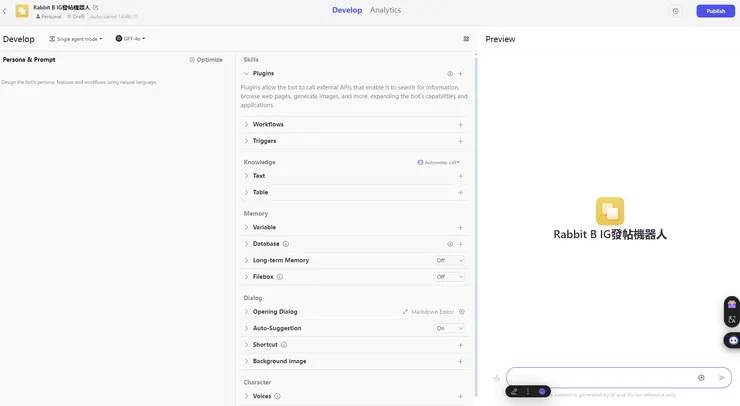740x406 pixels.
Task: Click the send message arrow icon
Action: 721,378
